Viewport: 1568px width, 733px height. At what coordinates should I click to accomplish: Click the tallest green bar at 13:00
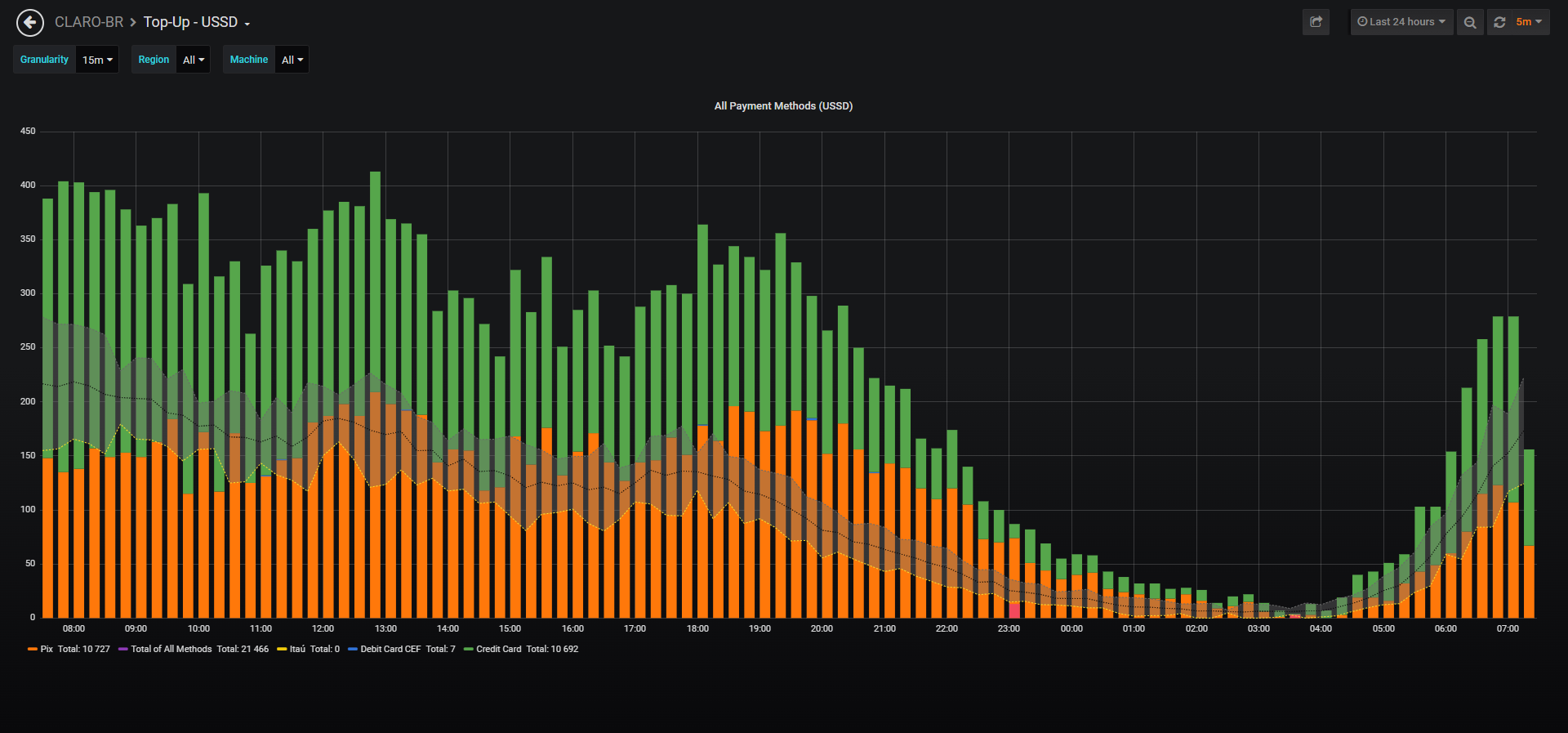(x=376, y=282)
